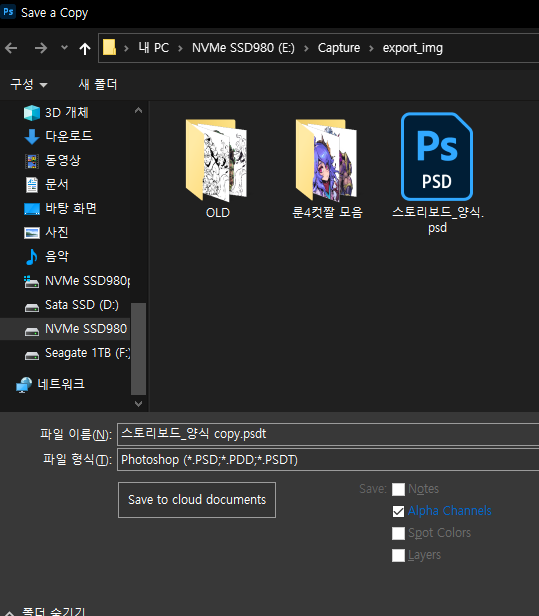Open 3D 개체 in the sidebar
Viewport: 539px width, 616px height.
pos(66,113)
